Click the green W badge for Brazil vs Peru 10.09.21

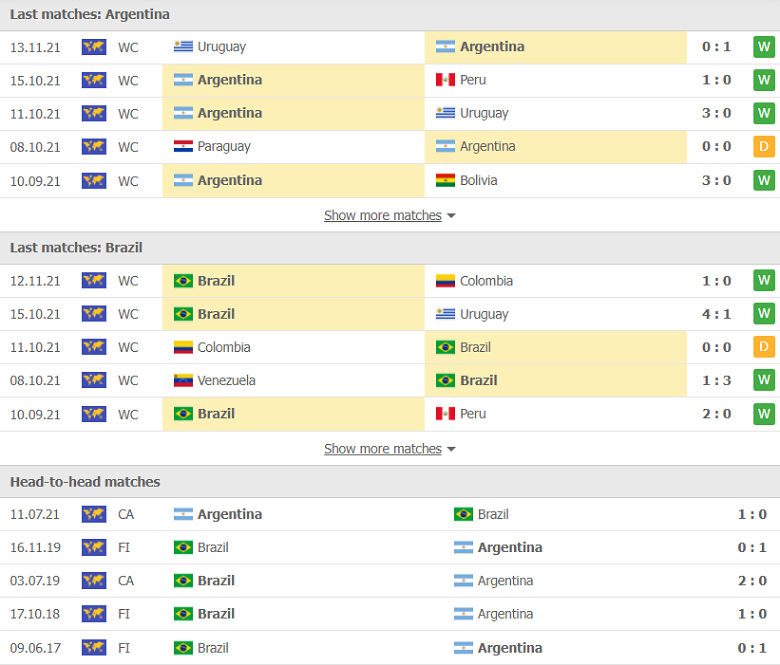pyautogui.click(x=764, y=414)
